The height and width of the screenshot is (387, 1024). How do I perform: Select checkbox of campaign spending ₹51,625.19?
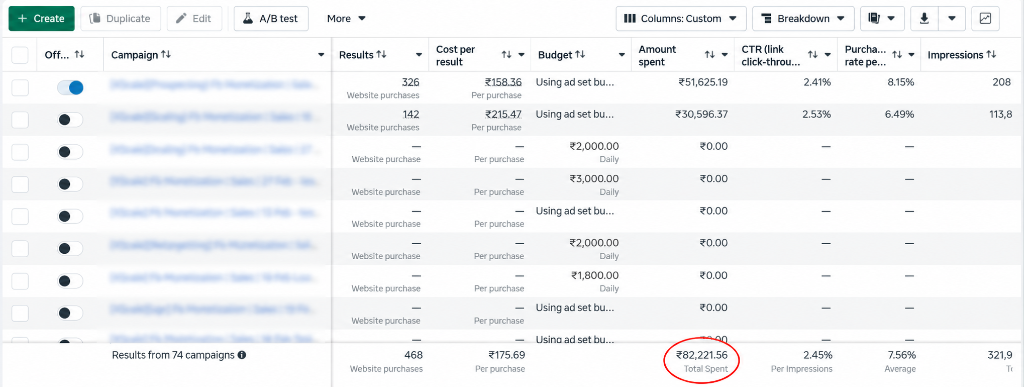coord(20,87)
